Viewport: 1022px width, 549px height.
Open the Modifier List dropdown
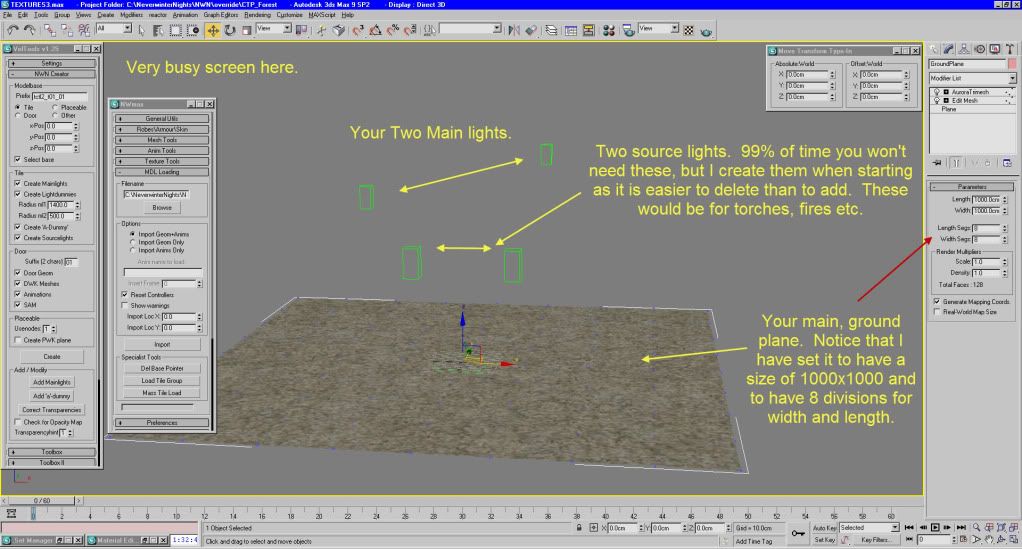[972, 78]
